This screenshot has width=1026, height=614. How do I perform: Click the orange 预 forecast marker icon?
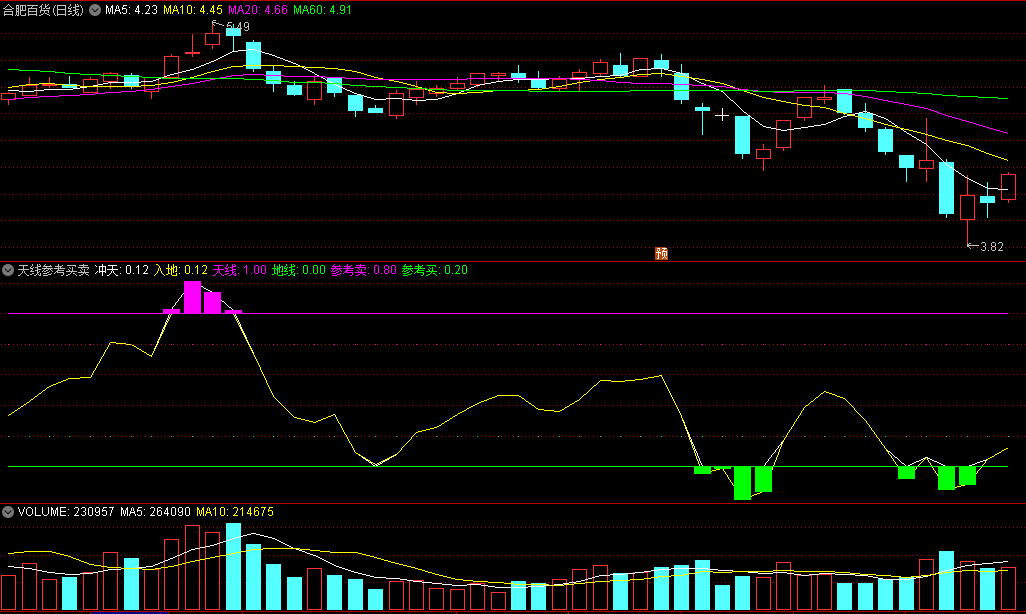click(x=662, y=253)
